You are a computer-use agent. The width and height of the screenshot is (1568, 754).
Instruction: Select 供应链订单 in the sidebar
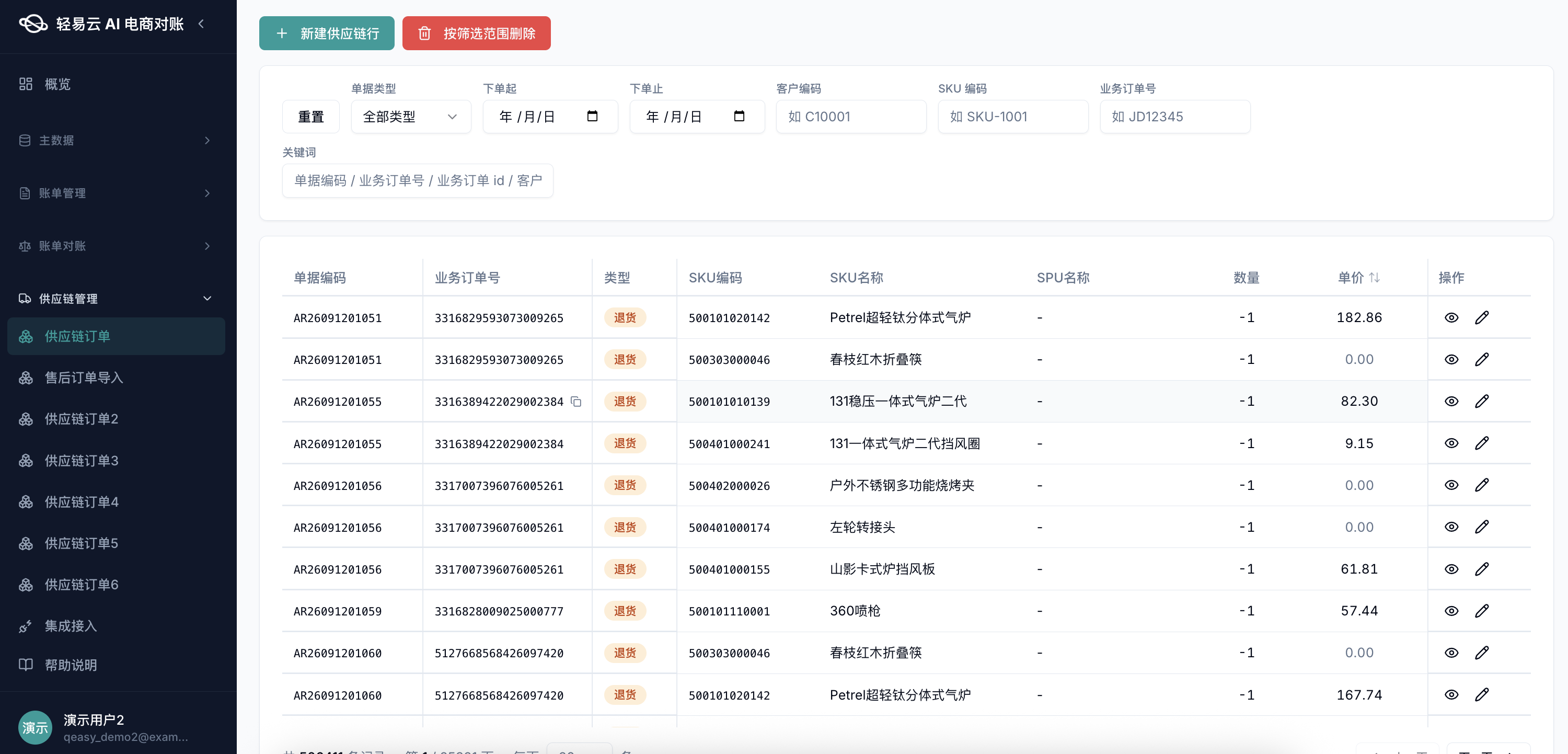[116, 336]
